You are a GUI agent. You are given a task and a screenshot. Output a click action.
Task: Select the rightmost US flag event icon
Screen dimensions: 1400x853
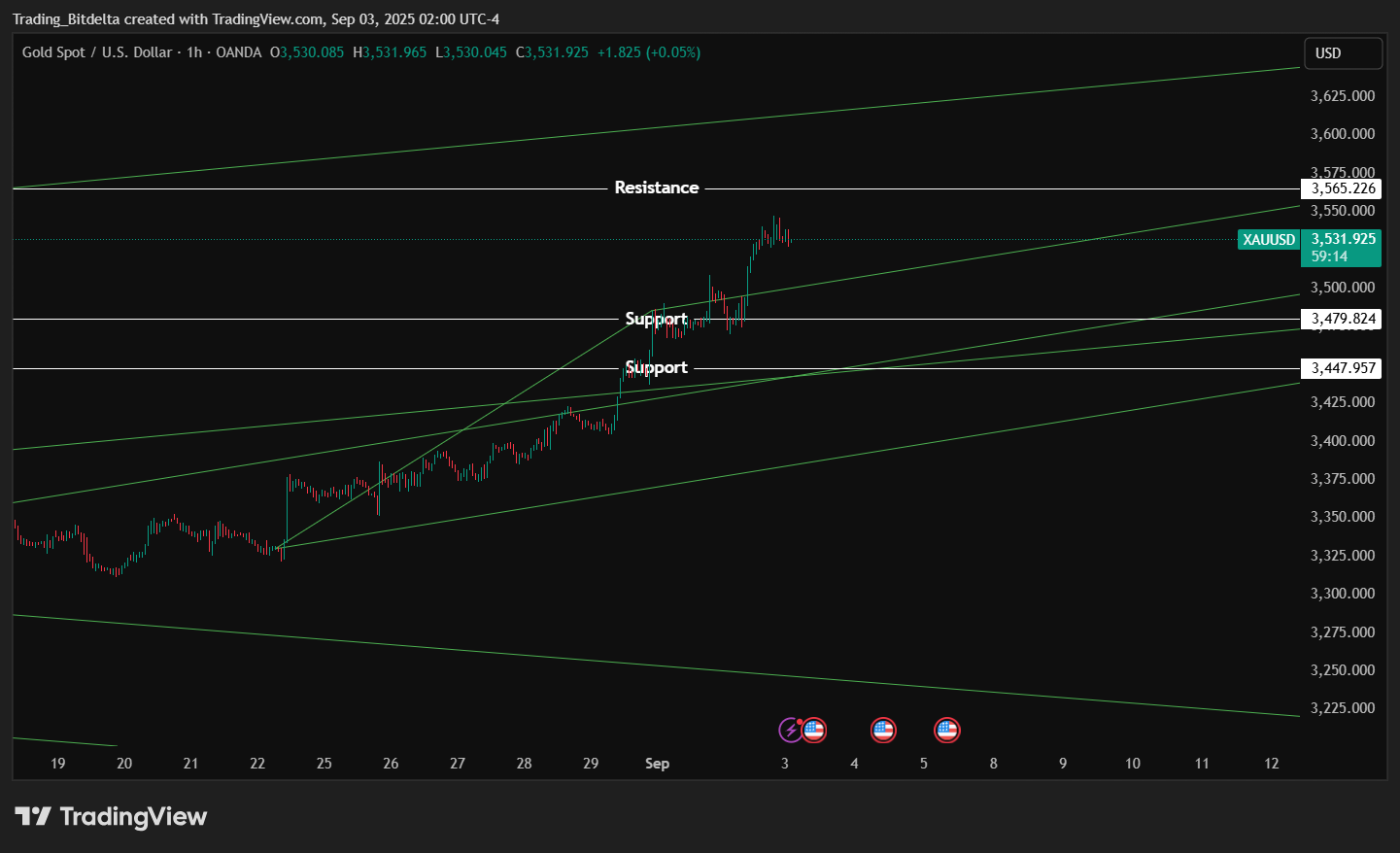click(x=947, y=730)
